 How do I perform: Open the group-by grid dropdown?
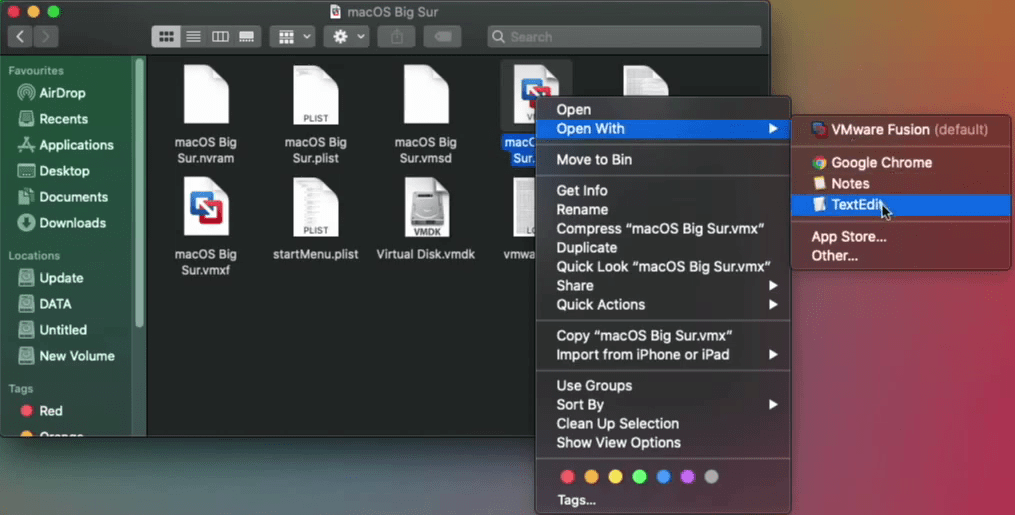click(x=293, y=37)
